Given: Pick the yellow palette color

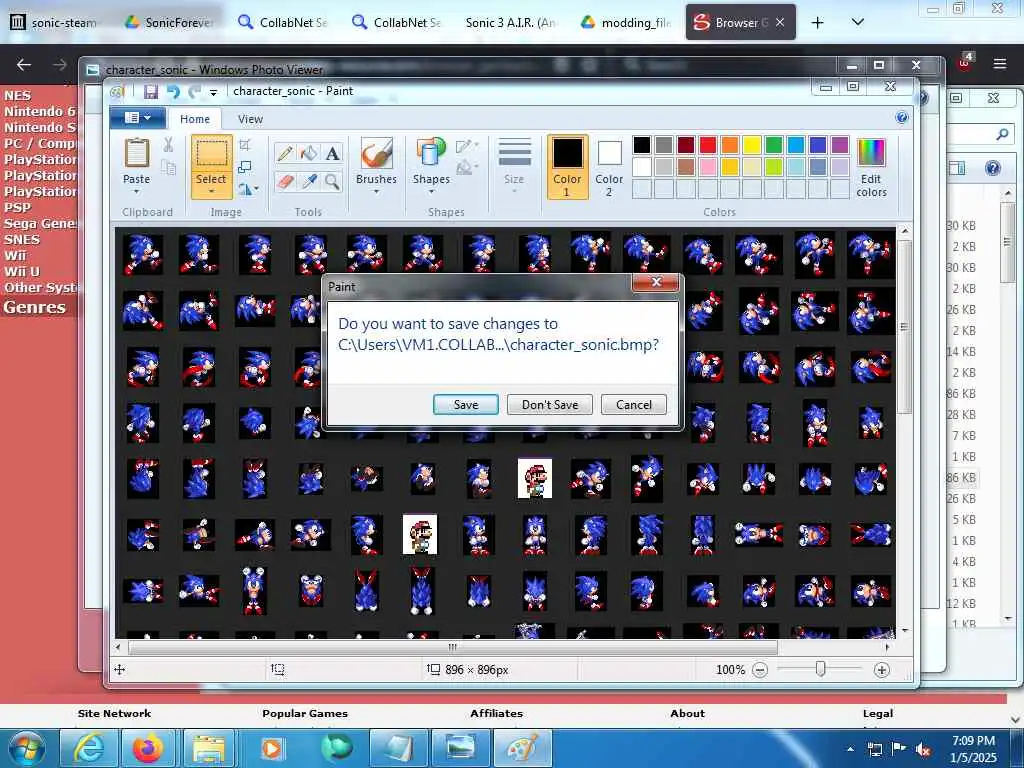Looking at the screenshot, I should tap(752, 145).
